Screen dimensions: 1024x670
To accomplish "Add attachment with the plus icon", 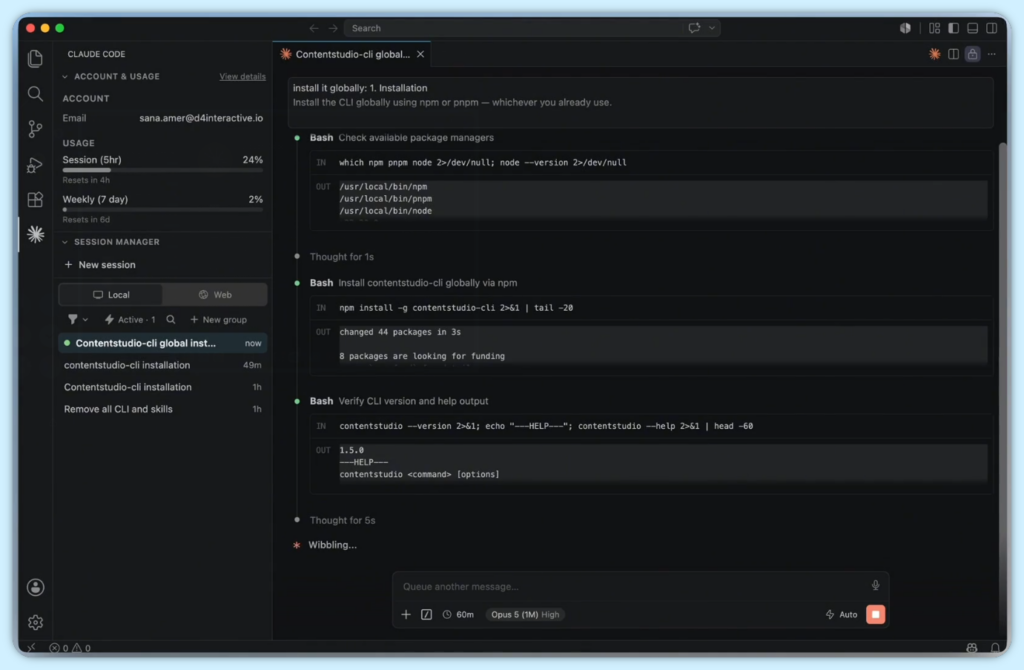I will coord(406,614).
